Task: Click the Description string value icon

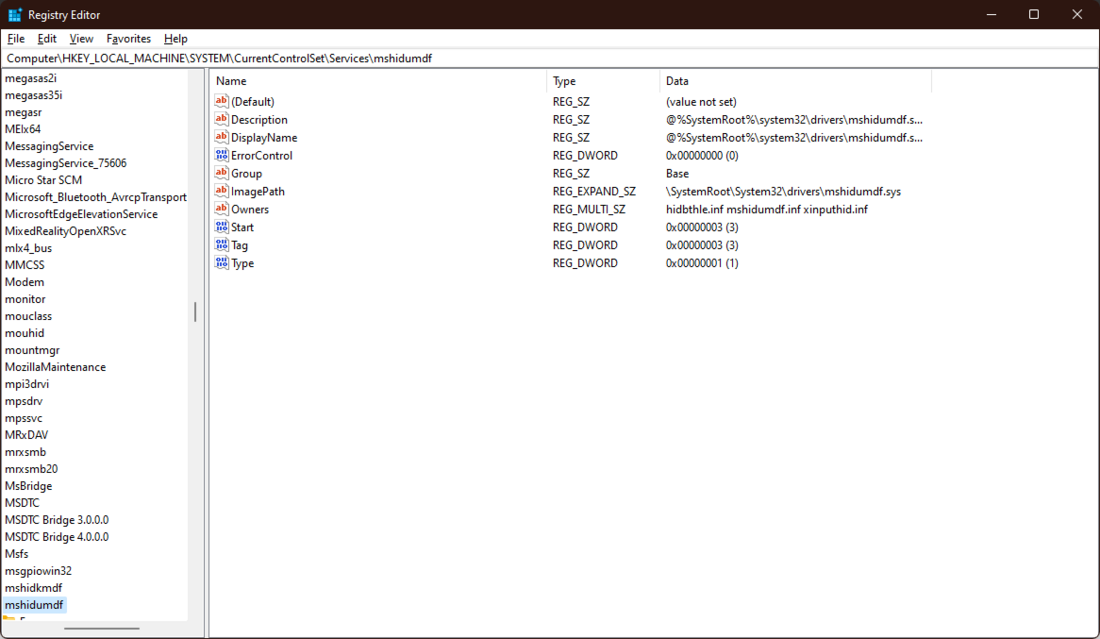Action: click(222, 120)
